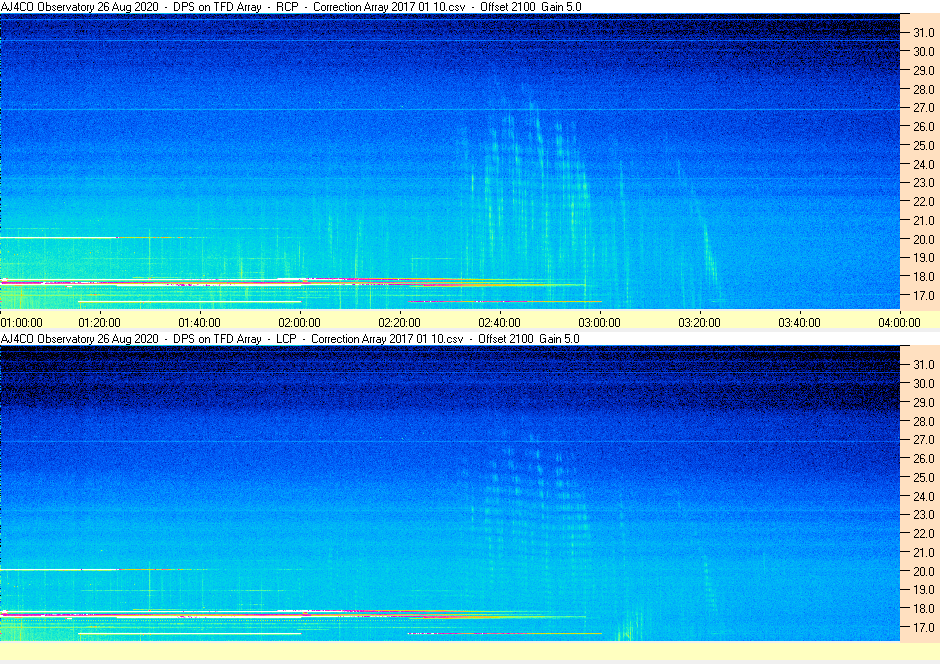940x664 pixels.
Task: Click the 02:40:00 time axis label
Action: 499,322
